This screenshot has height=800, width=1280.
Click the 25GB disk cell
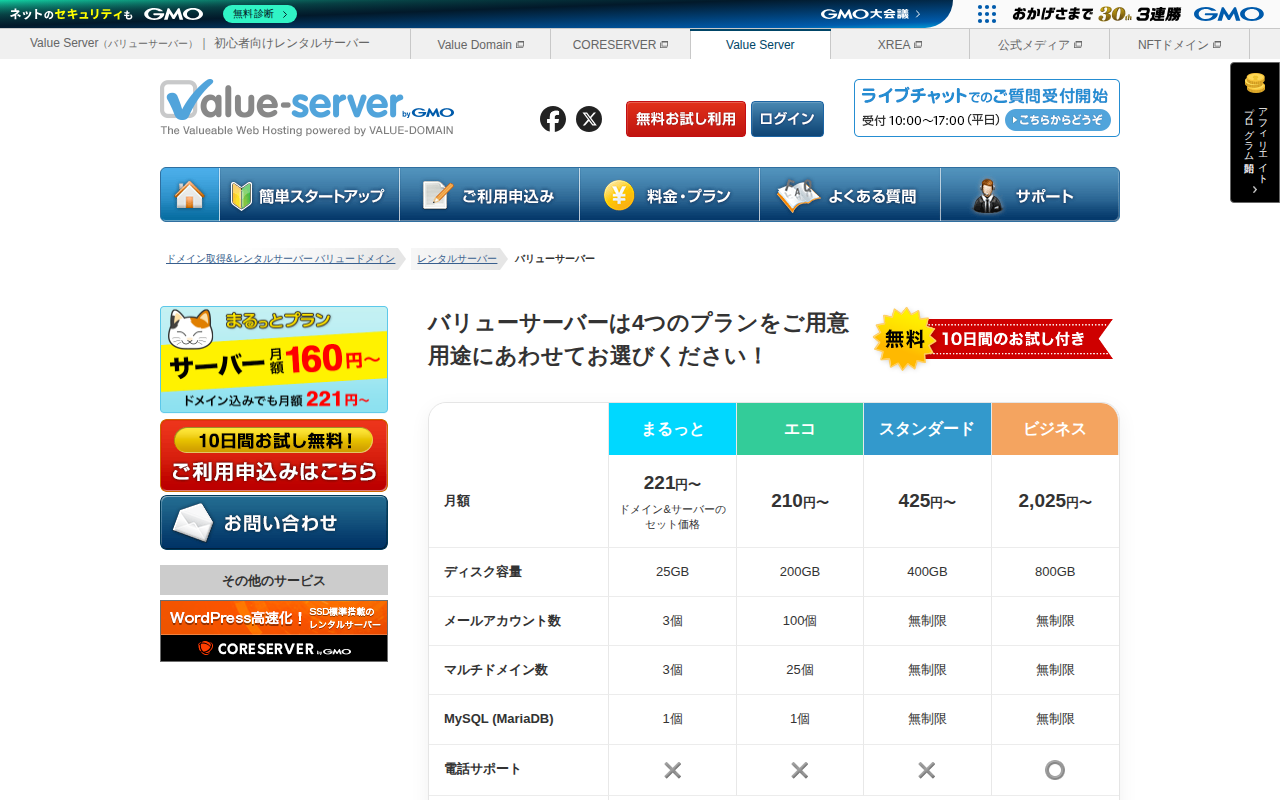(x=673, y=572)
